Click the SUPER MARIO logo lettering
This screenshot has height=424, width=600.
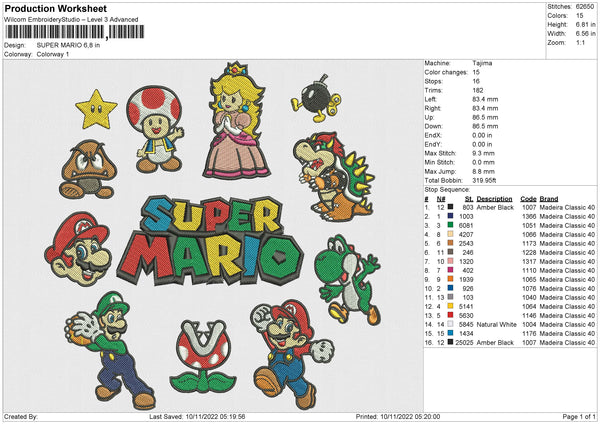210,241
